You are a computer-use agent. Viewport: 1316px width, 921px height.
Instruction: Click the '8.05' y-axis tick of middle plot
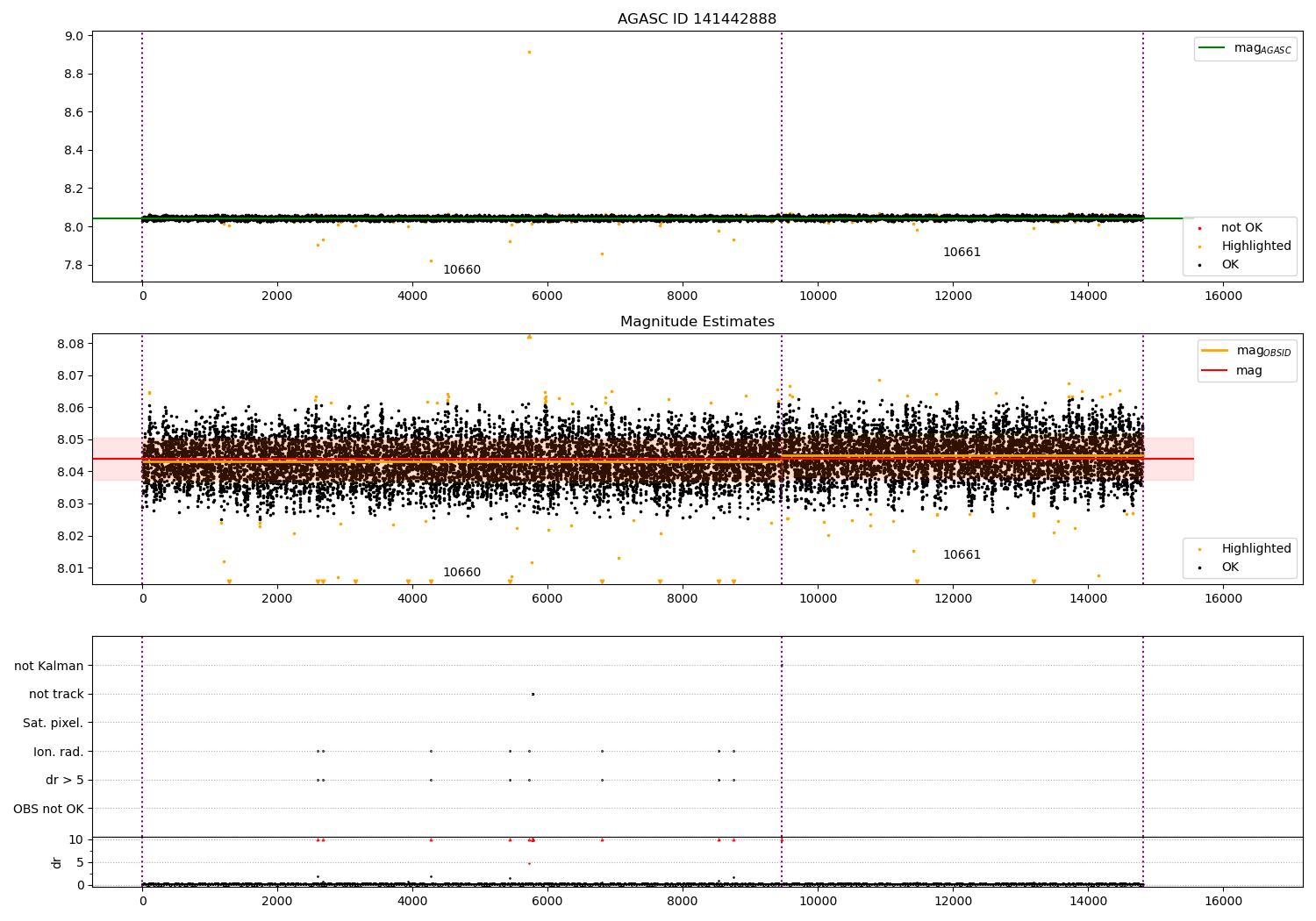tap(70, 440)
